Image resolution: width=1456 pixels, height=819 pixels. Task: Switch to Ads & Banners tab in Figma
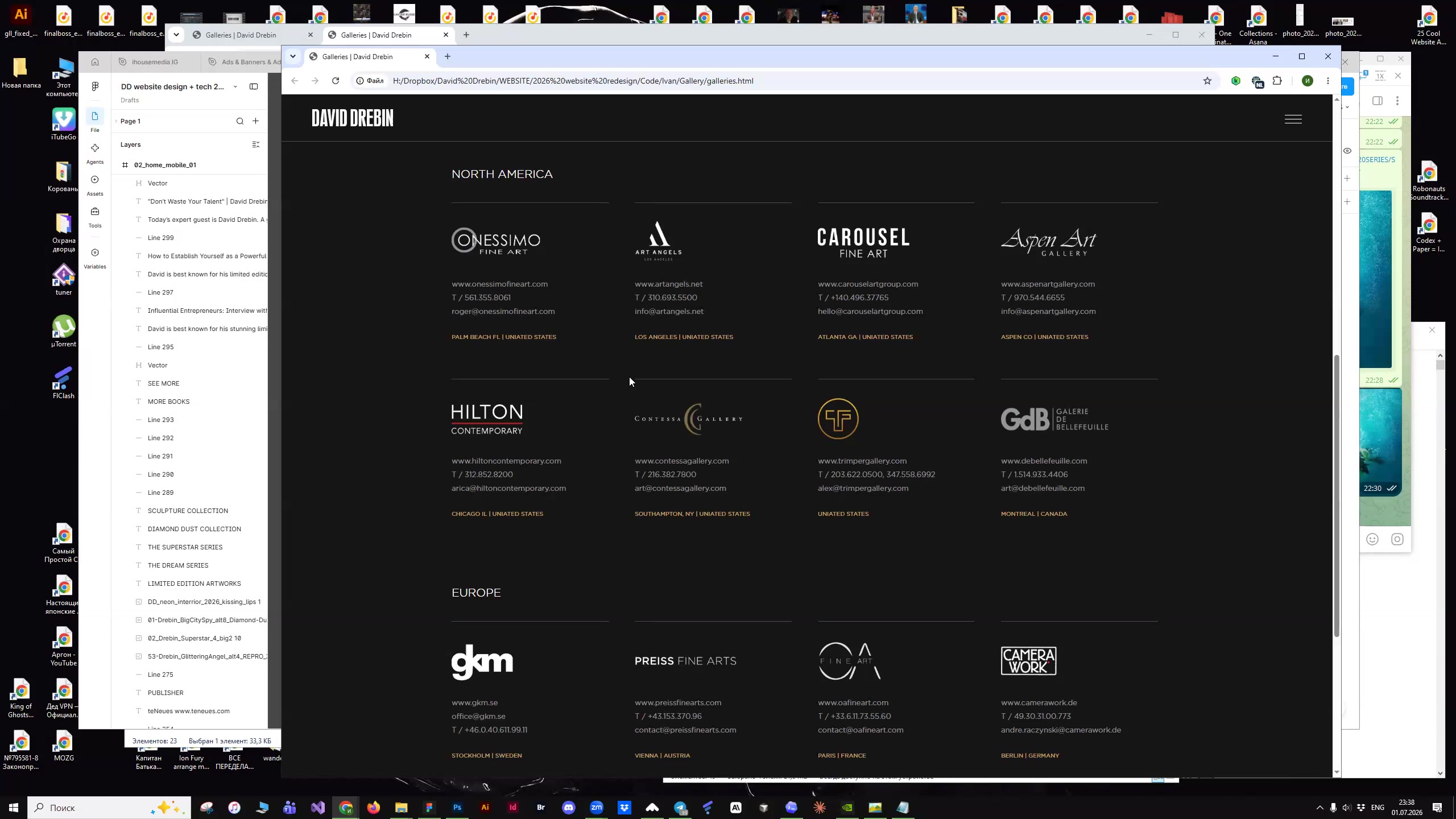click(244, 62)
